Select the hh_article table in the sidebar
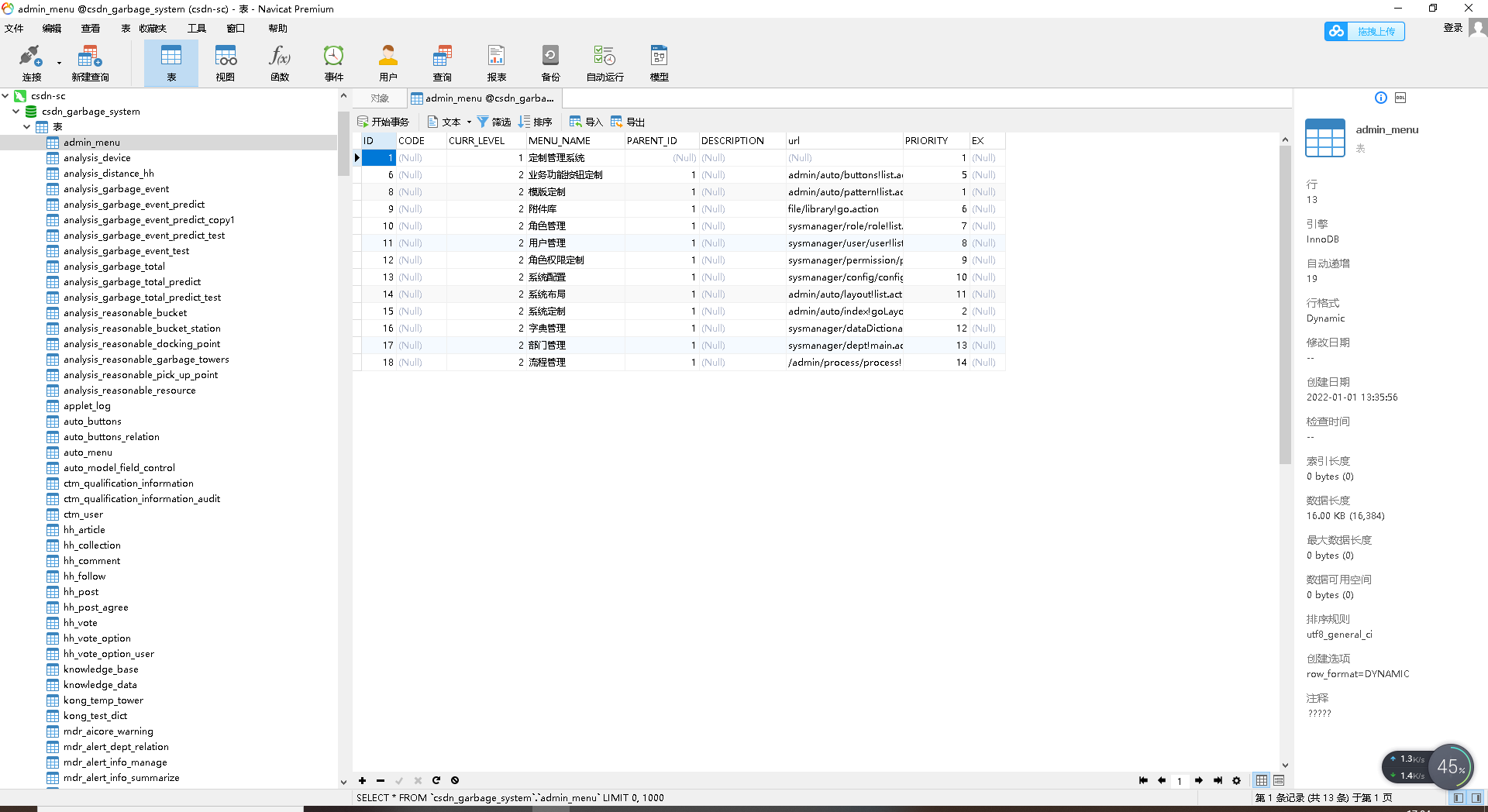 coord(85,529)
